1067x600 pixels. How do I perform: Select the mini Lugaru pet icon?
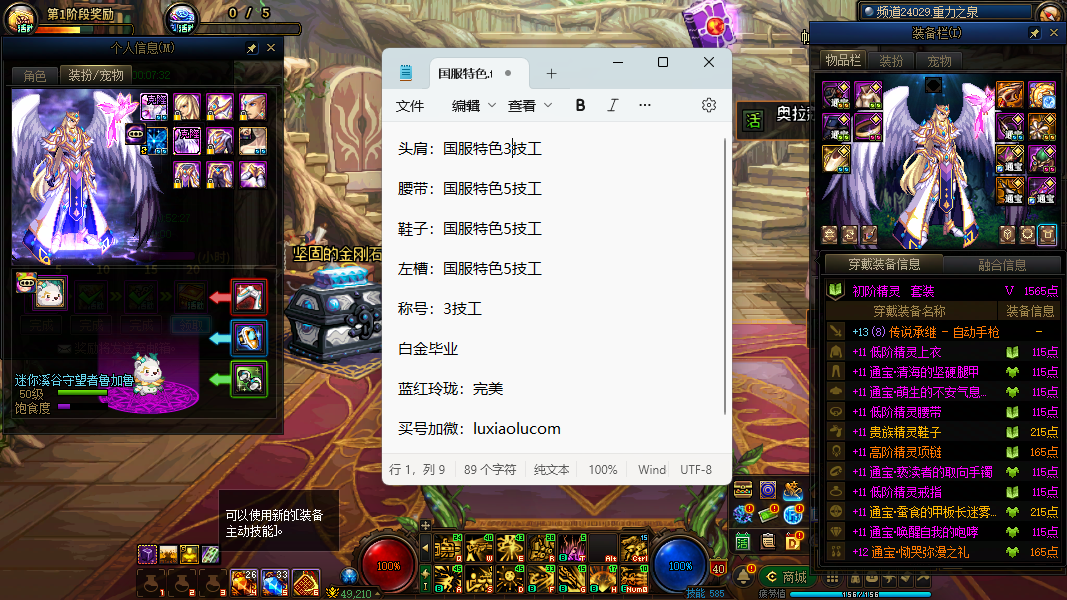point(50,292)
